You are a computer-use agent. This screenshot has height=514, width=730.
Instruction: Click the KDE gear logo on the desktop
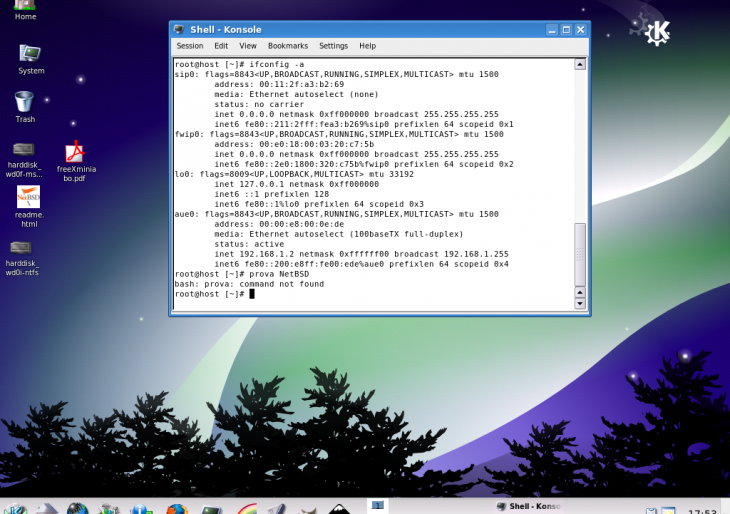(657, 33)
